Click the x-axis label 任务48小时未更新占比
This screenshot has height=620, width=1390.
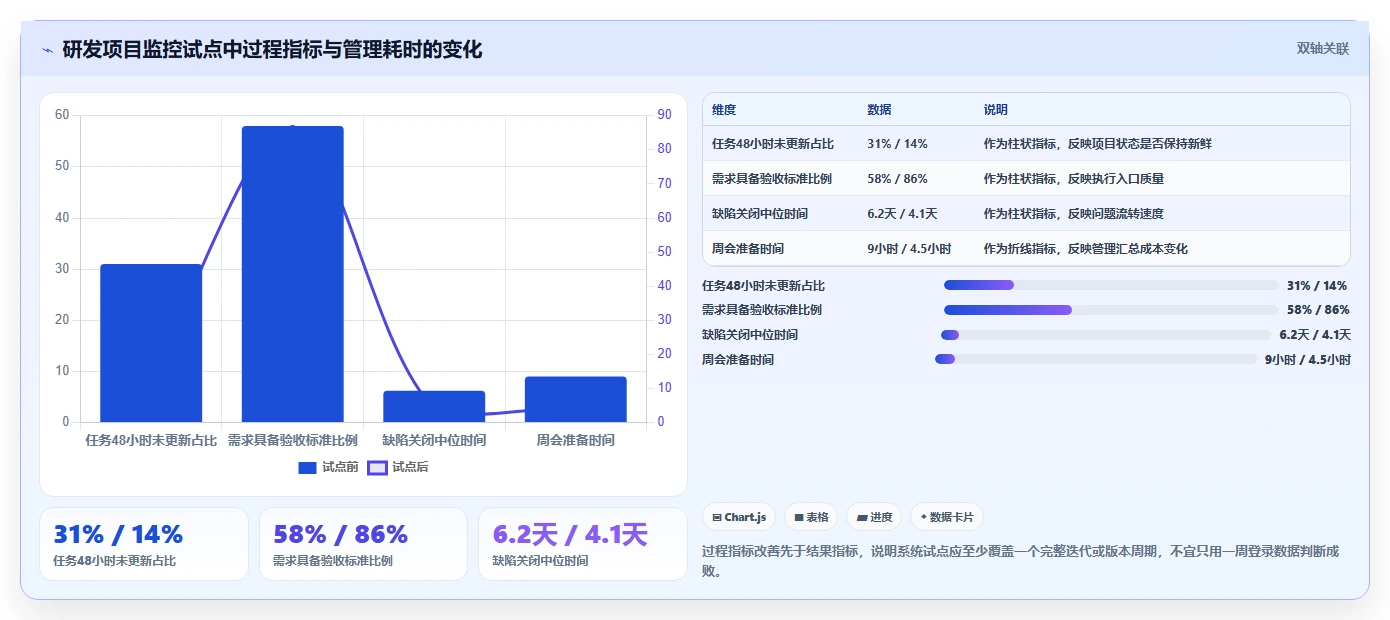151,440
